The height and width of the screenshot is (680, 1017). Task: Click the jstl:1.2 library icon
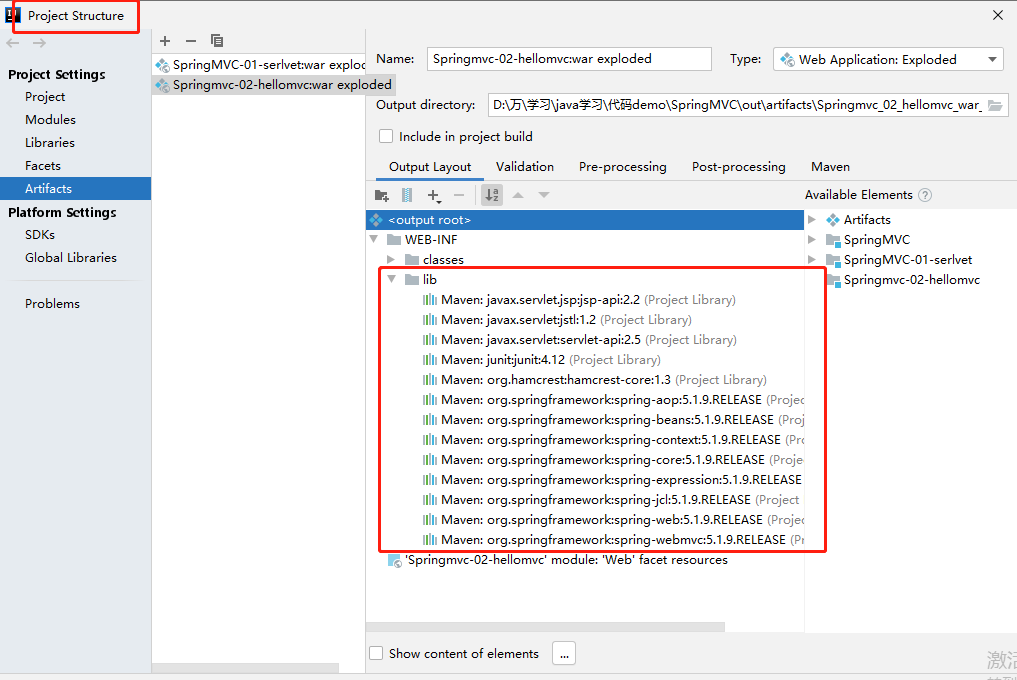coord(429,320)
